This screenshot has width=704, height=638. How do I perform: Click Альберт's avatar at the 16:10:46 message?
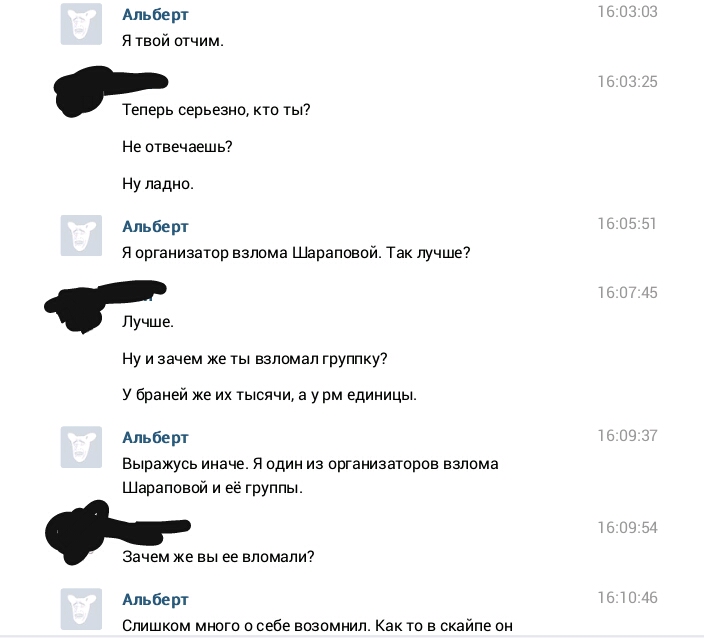pos(81,609)
